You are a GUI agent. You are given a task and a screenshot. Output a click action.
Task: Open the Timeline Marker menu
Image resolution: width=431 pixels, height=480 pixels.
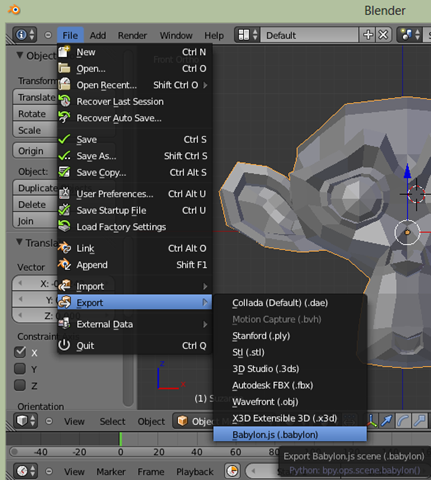pos(111,472)
